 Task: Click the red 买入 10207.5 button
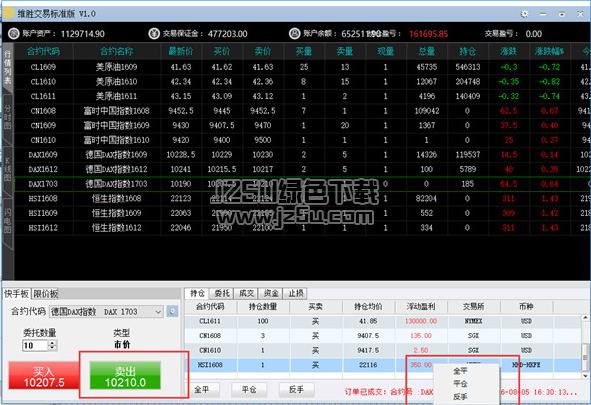[x=44, y=375]
